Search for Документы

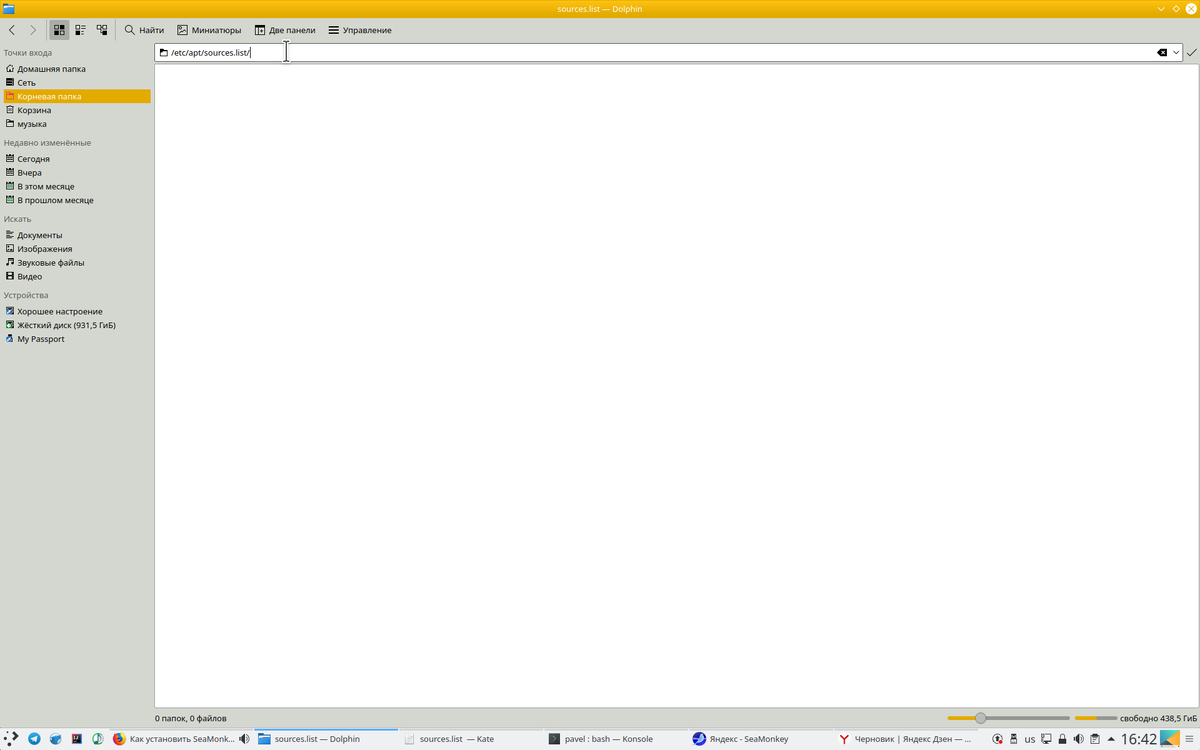pyautogui.click(x=76, y=235)
